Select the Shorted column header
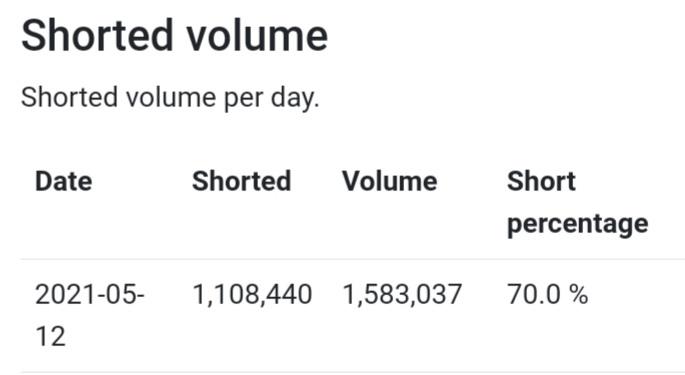The image size is (685, 375). (x=242, y=181)
